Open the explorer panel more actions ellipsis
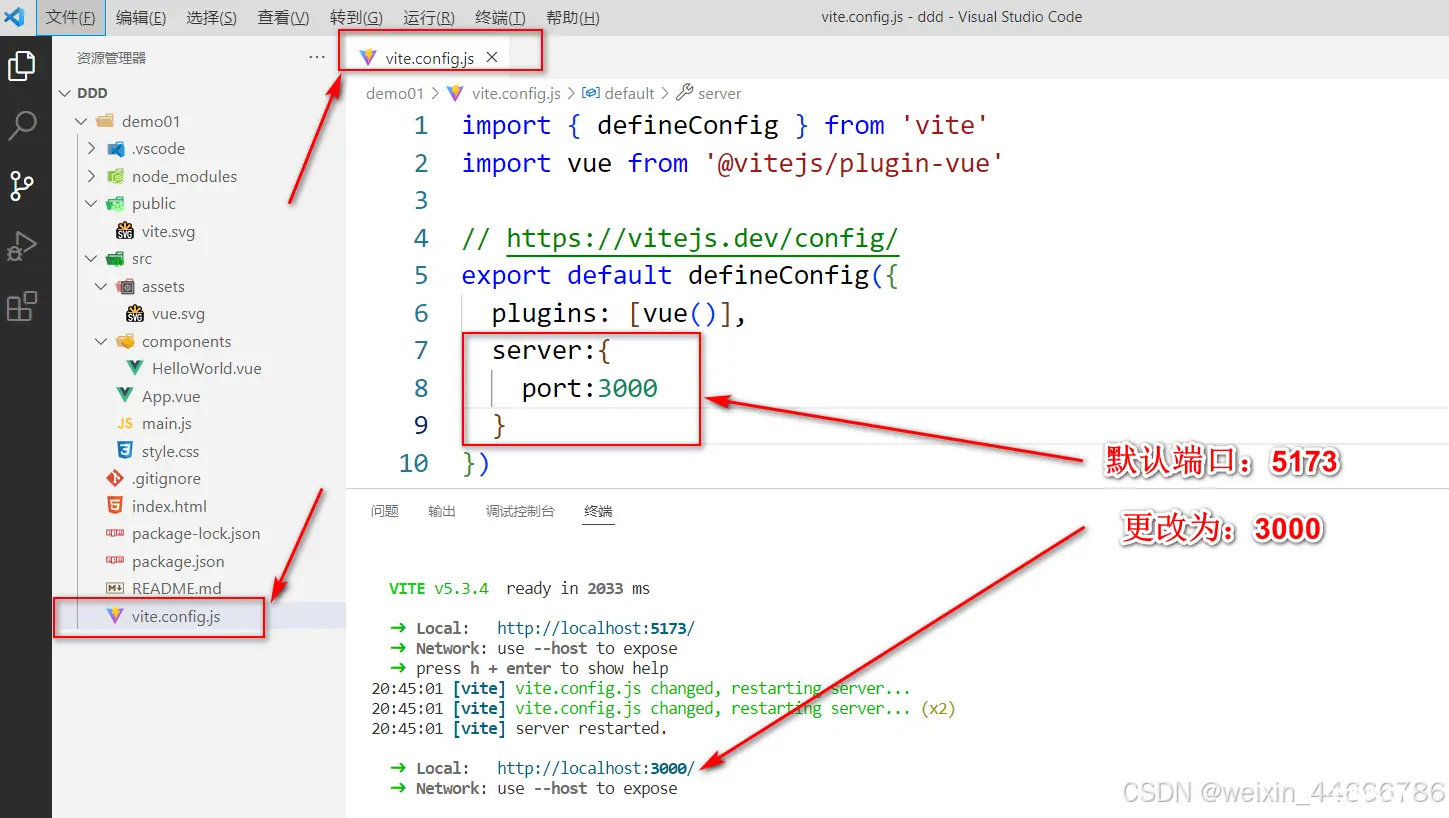This screenshot has width=1449, height=818. click(317, 57)
